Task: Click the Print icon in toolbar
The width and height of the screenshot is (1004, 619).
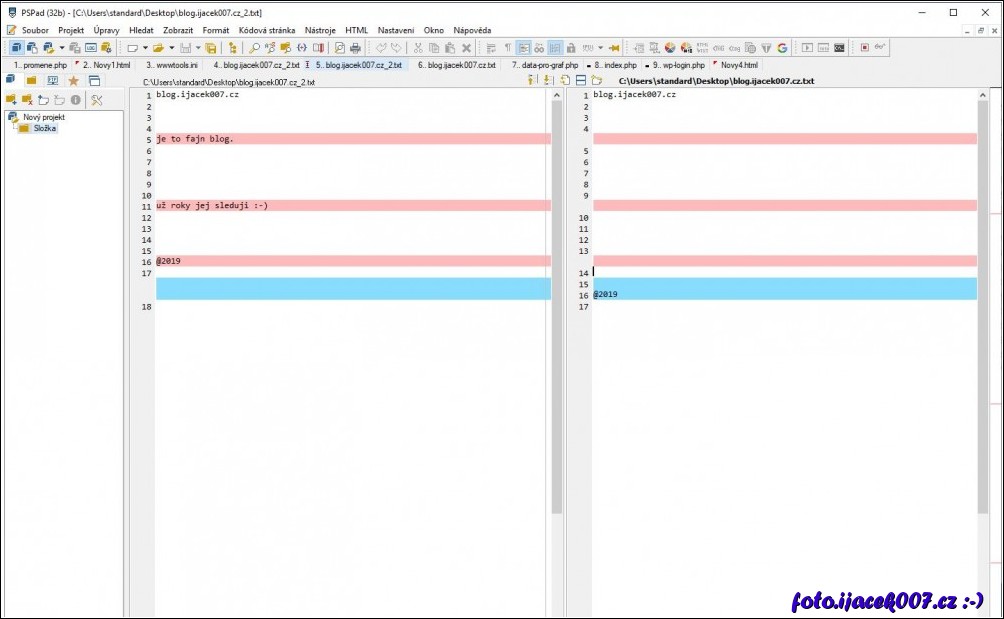Action: [x=355, y=47]
